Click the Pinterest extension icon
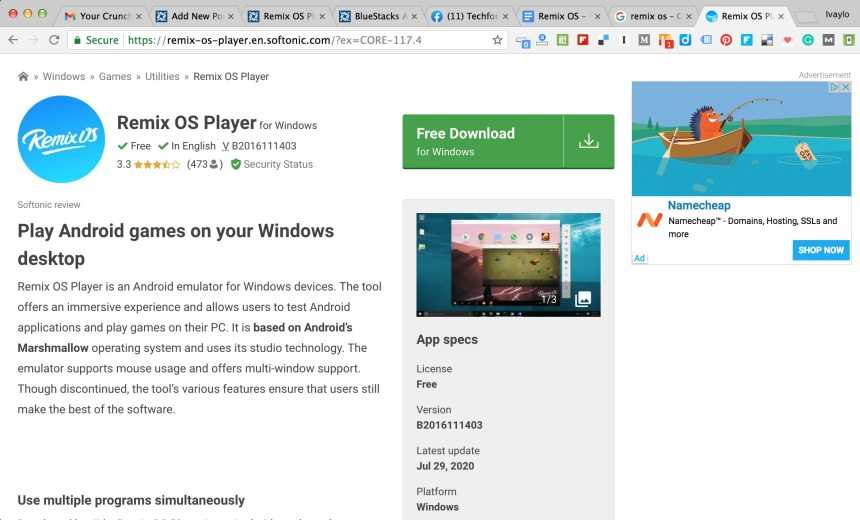Screen dimensions: 860x520 click(726, 40)
